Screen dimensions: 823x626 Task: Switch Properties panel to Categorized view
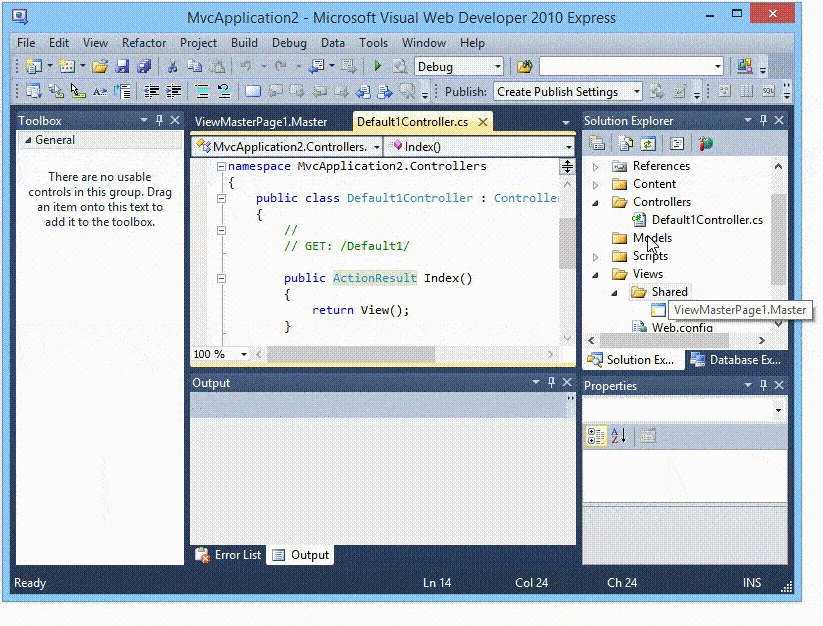596,436
